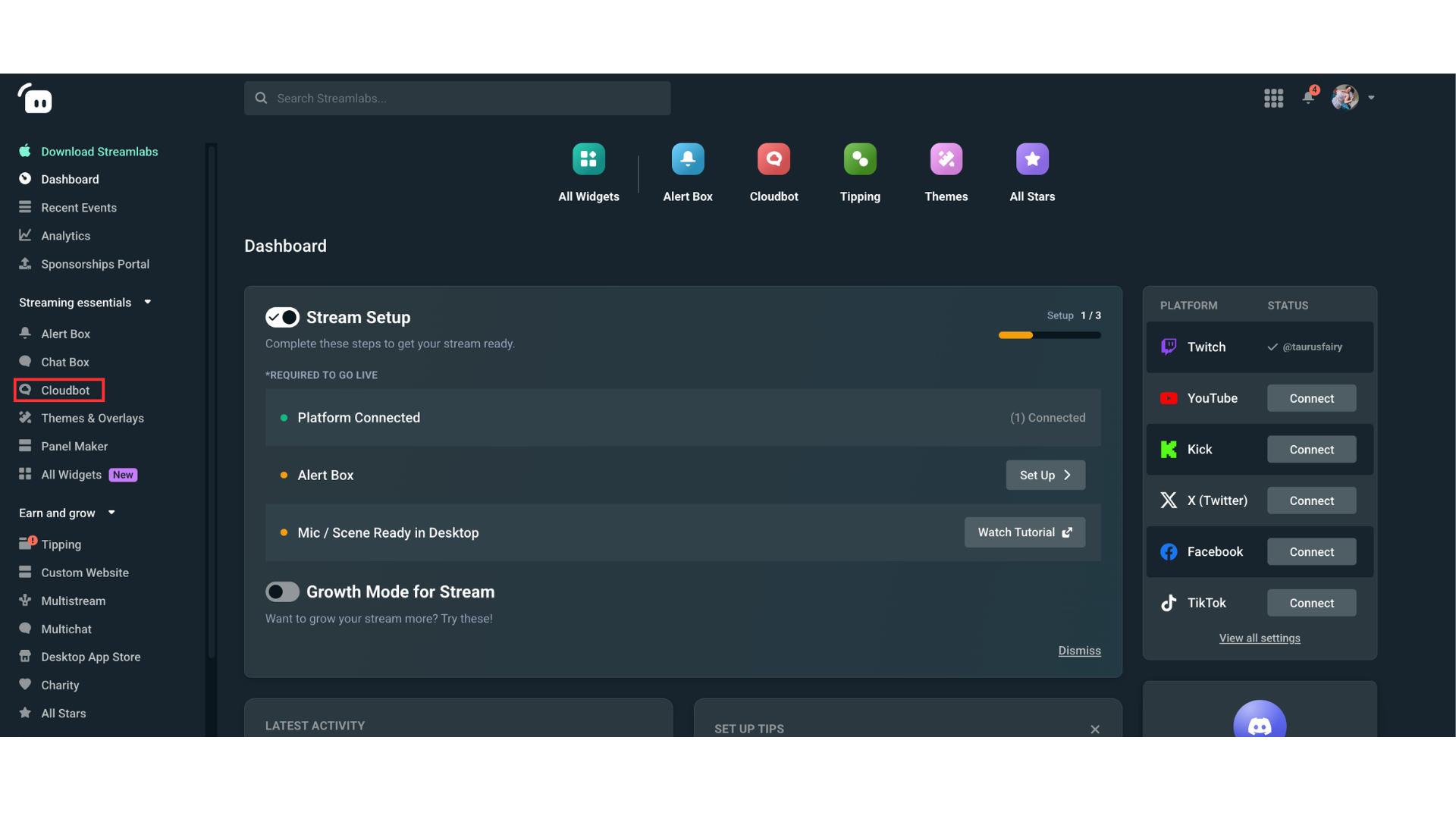Click the Dismiss link
This screenshot has width=1456, height=819.
click(x=1079, y=651)
